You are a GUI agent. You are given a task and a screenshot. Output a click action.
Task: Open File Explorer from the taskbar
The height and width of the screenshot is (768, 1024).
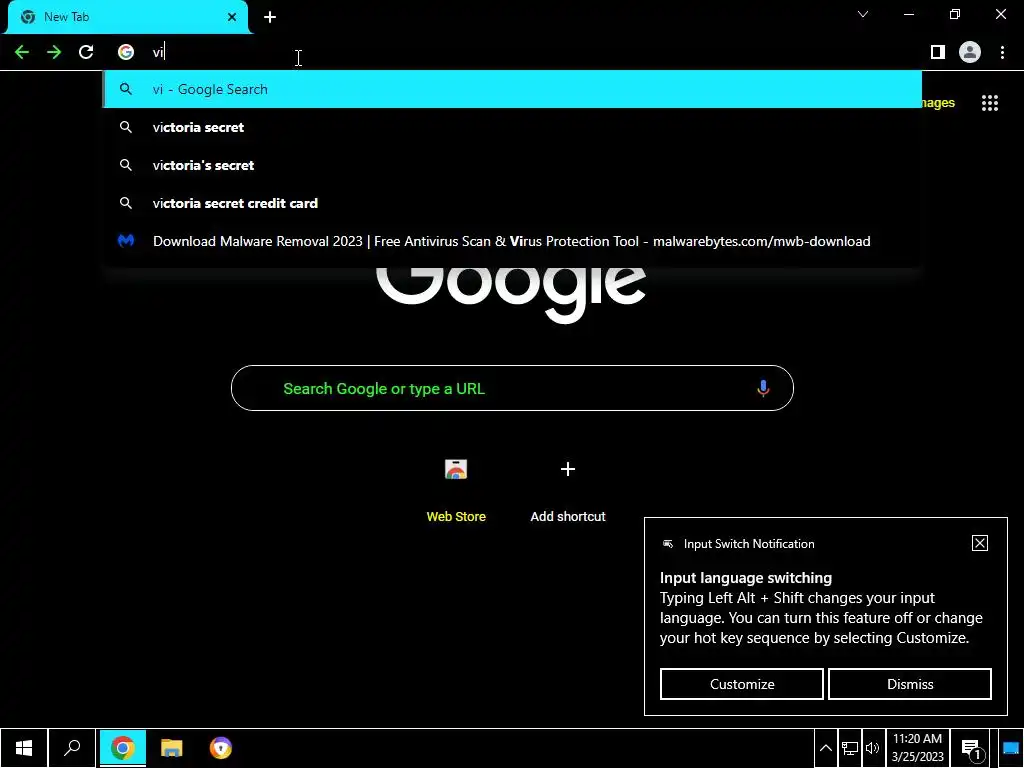point(171,748)
